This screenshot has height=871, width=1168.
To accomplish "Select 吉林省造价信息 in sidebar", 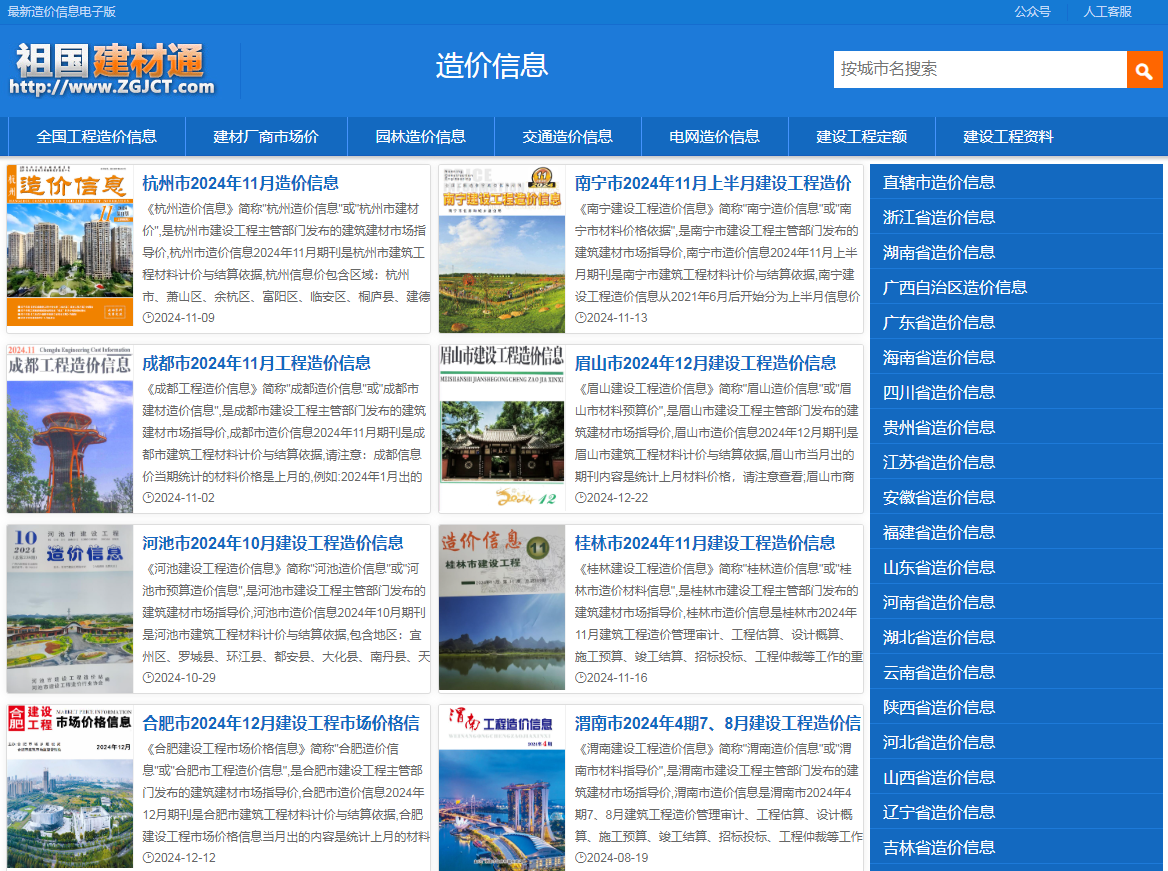I will pyautogui.click(x=1016, y=848).
